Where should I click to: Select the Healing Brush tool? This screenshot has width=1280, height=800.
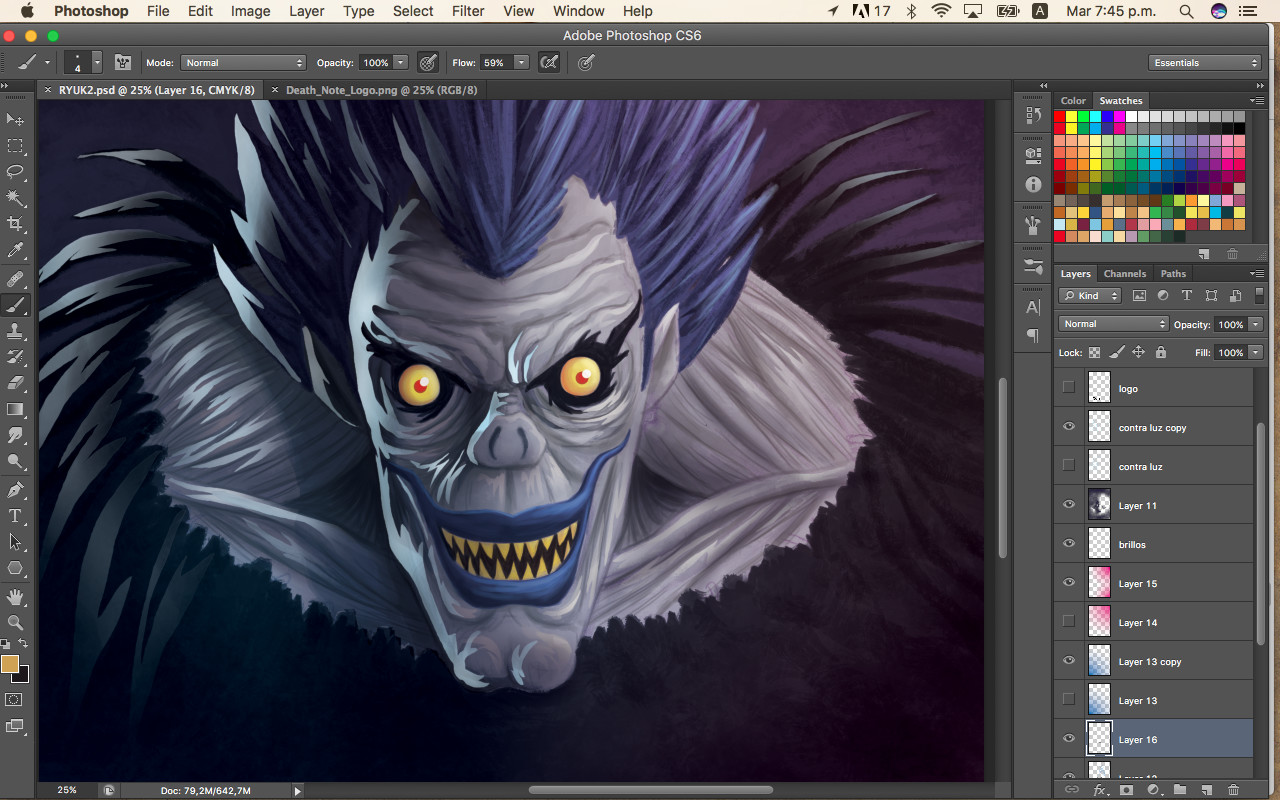15,279
